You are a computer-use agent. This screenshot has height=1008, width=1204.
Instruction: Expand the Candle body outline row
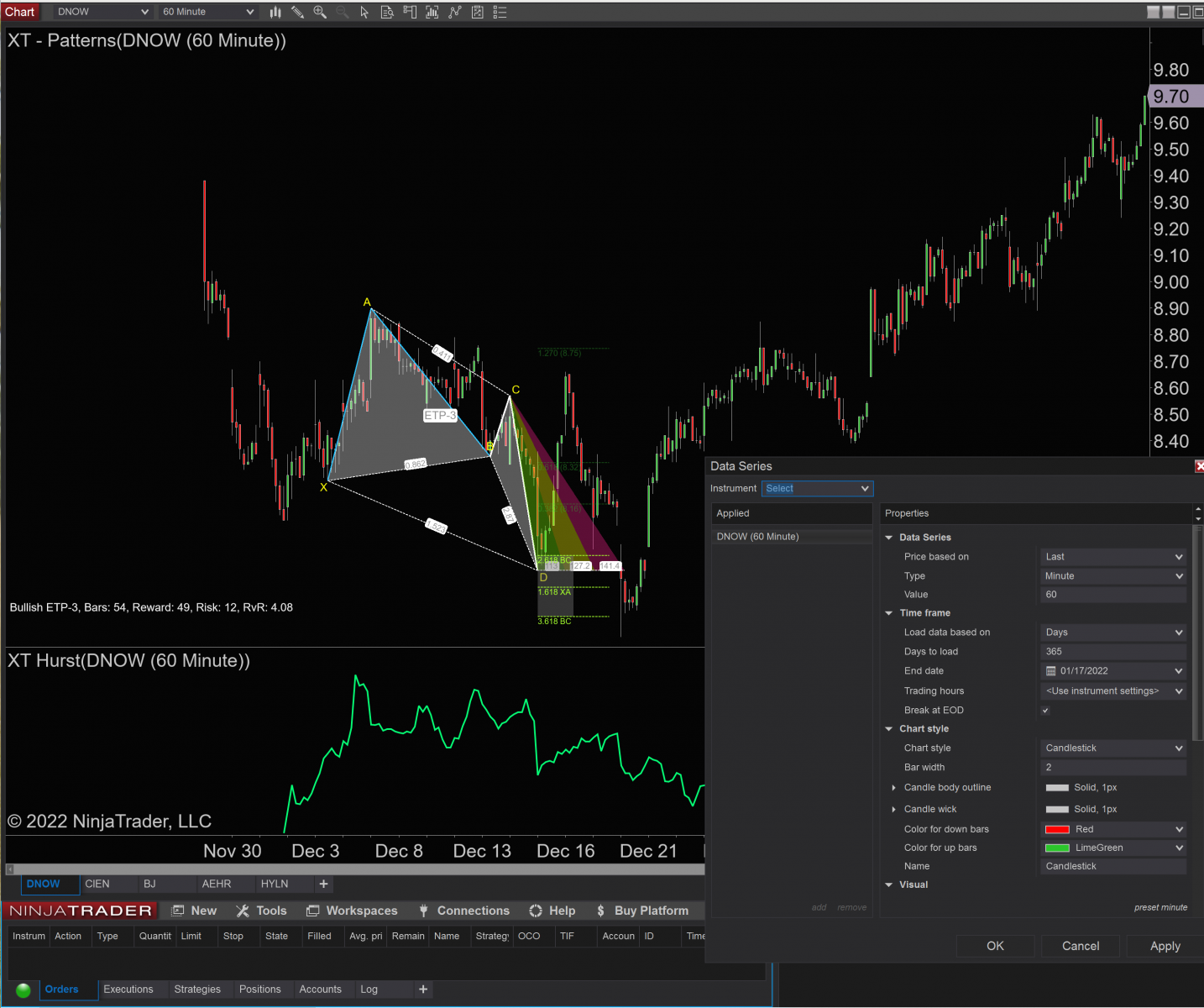click(893, 788)
